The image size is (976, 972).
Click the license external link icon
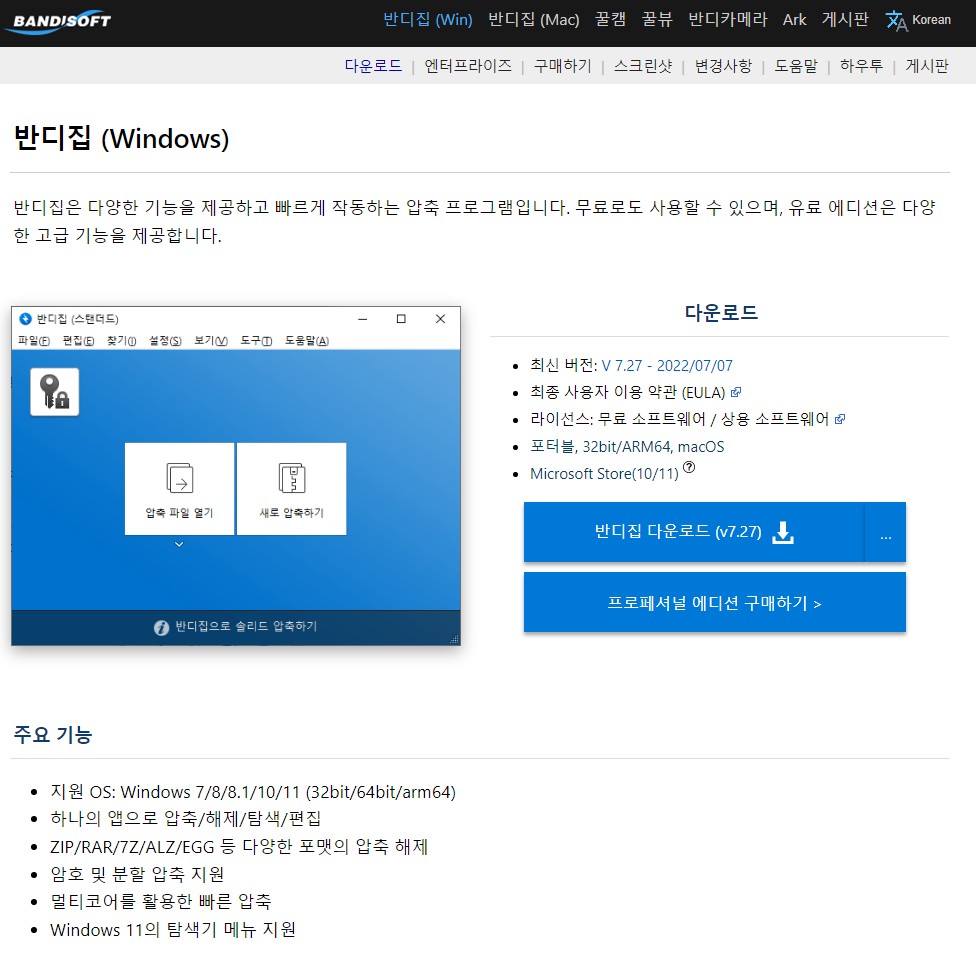click(x=840, y=419)
